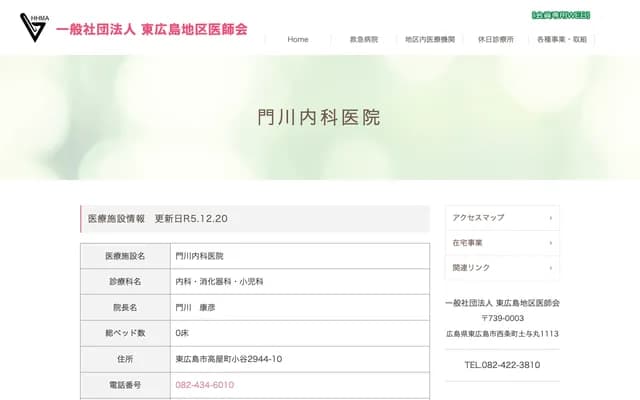Click the 医療施設情報 更新日R5.12.20 heading
This screenshot has height=400, width=640.
[x=255, y=219]
